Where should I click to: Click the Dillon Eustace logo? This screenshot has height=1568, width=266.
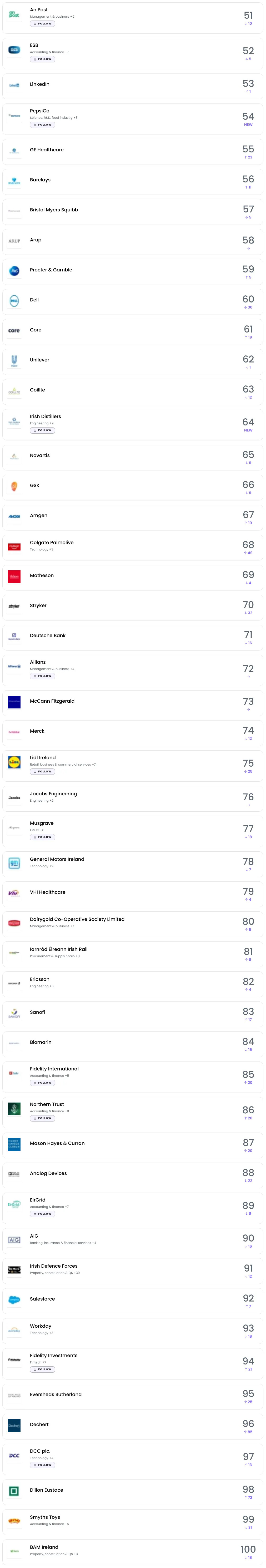coord(14,1490)
